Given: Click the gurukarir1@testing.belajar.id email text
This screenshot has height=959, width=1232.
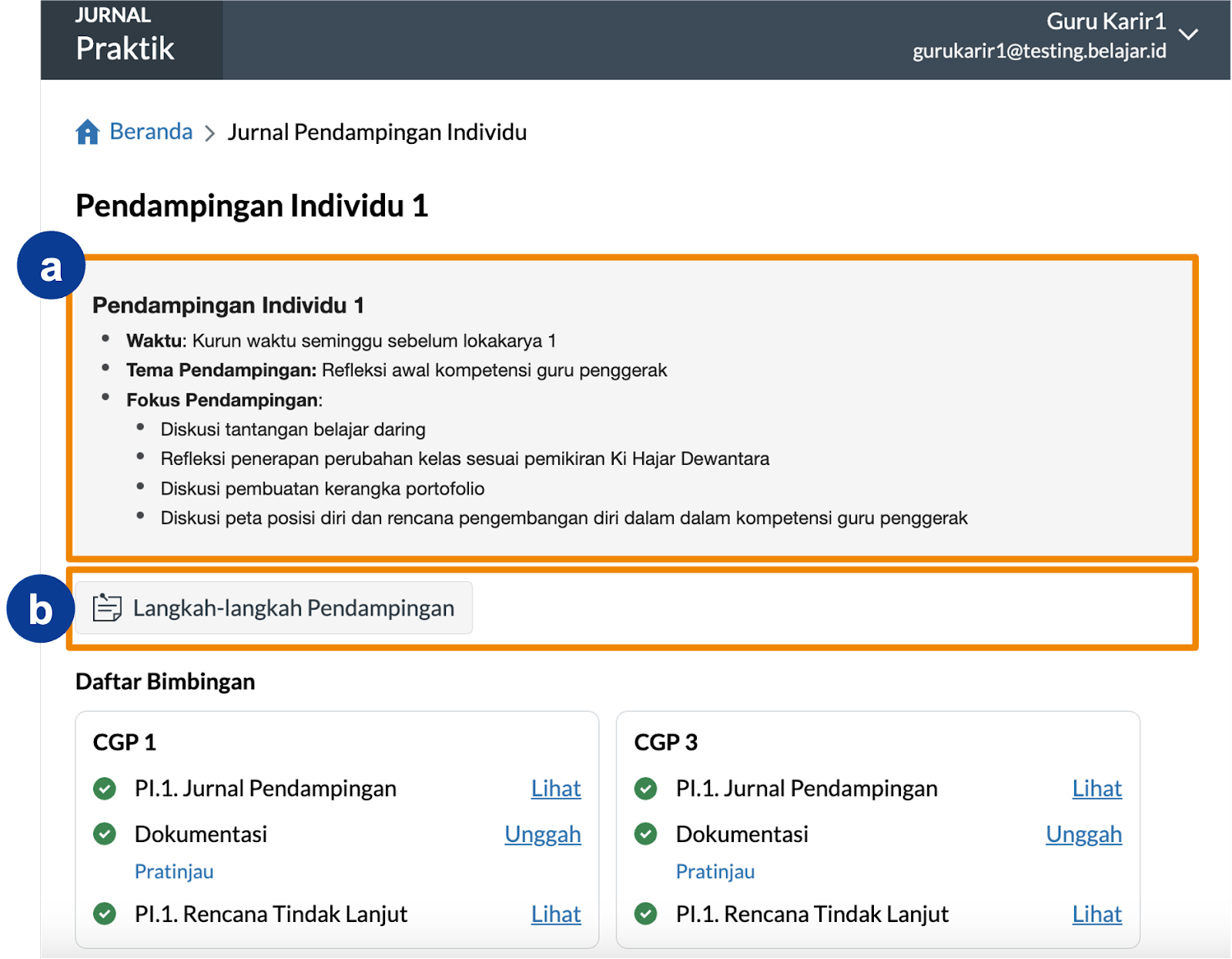Looking at the screenshot, I should point(1039,51).
